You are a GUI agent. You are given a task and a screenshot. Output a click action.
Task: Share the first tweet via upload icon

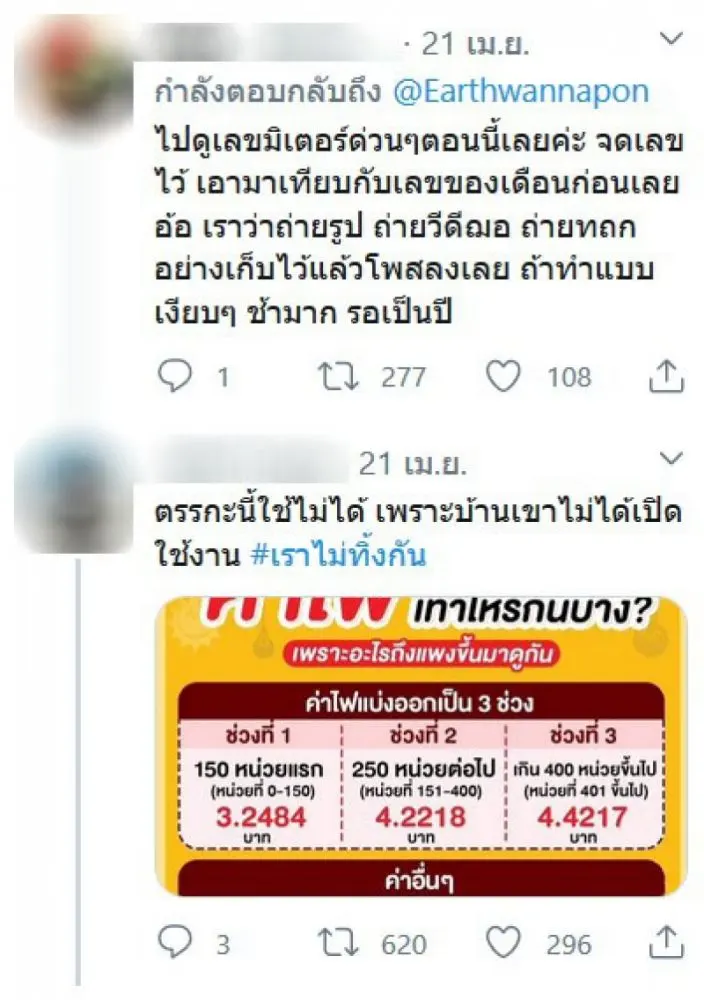click(x=666, y=376)
